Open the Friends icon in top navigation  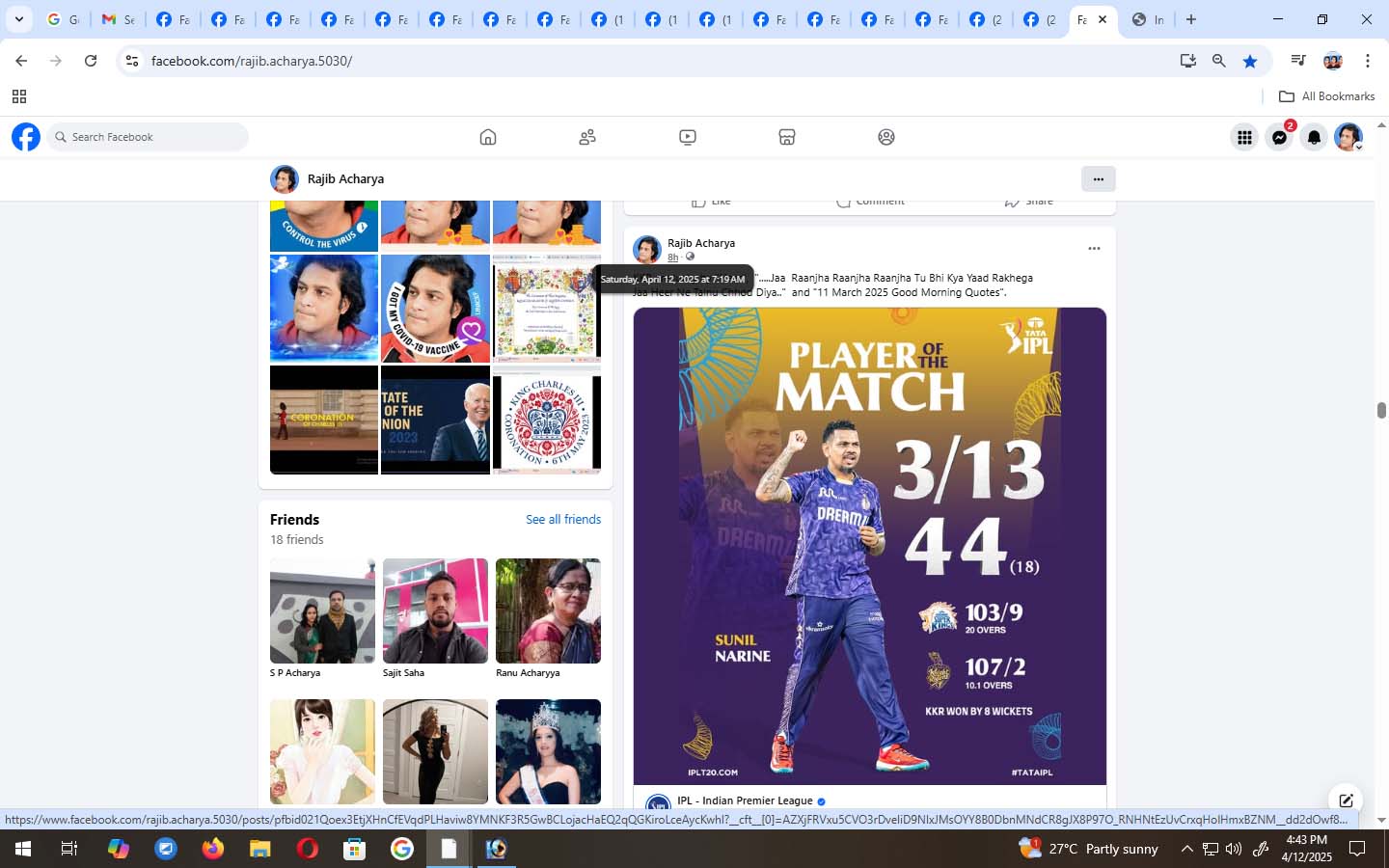587,137
